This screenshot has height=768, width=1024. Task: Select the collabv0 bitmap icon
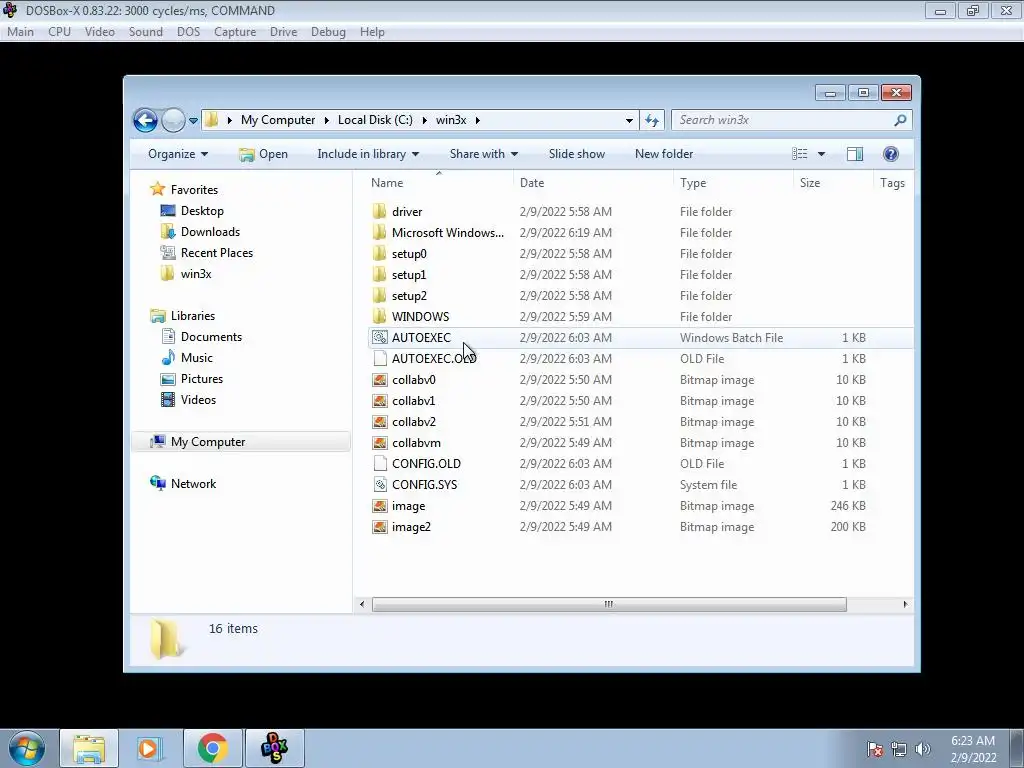pyautogui.click(x=379, y=379)
